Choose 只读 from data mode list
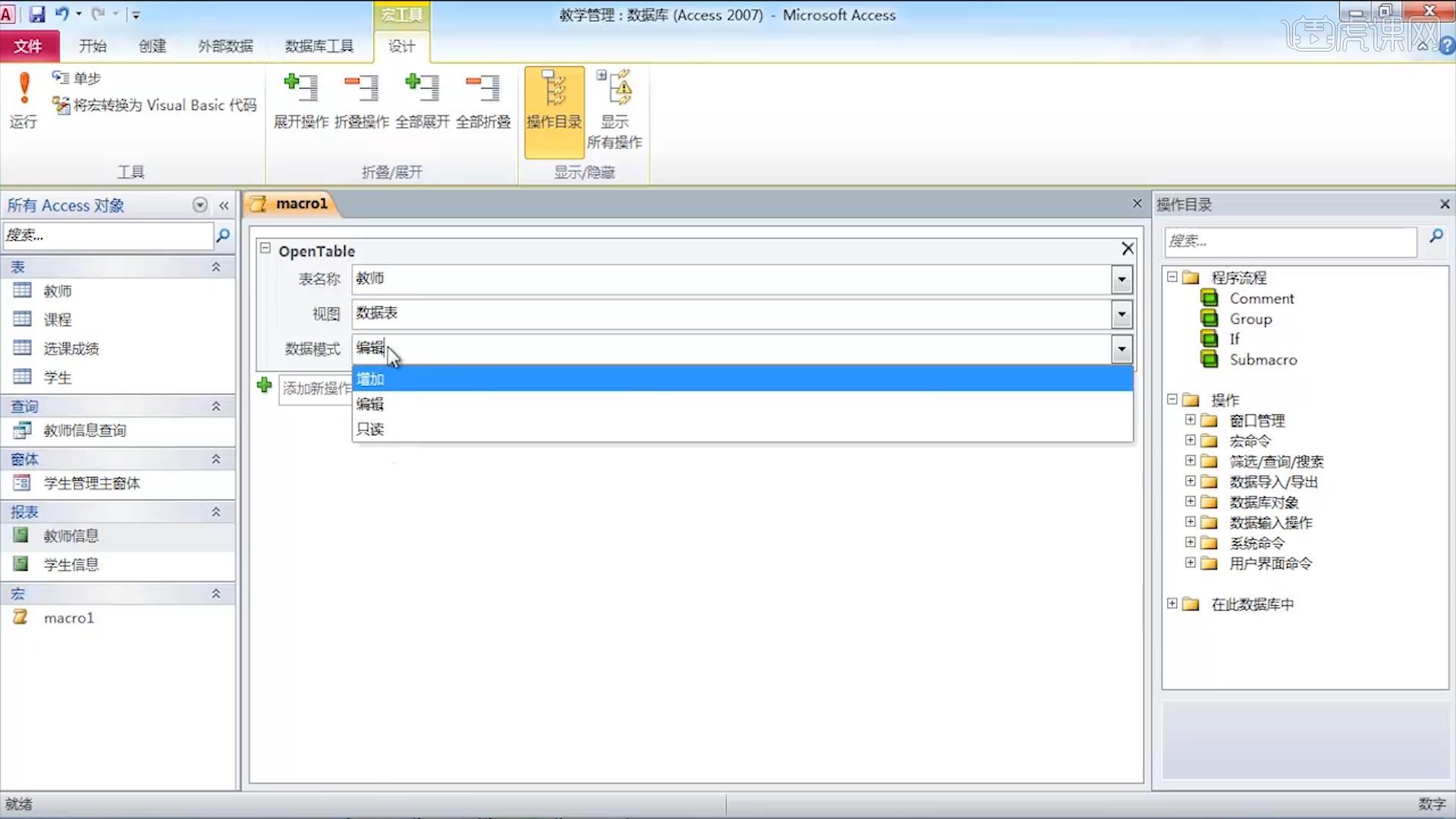 tap(742, 428)
